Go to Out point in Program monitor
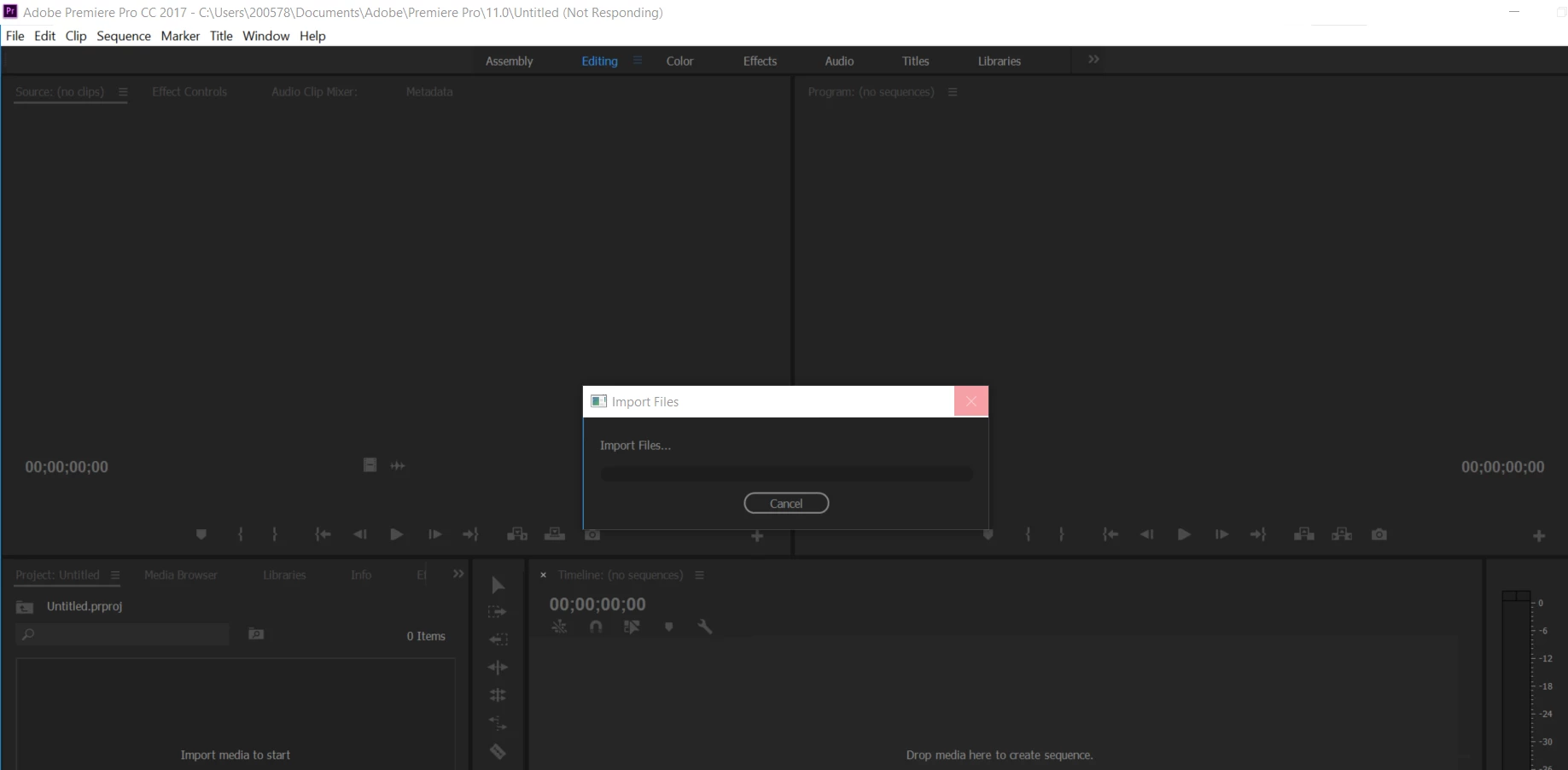The height and width of the screenshot is (770, 1568). click(1258, 534)
